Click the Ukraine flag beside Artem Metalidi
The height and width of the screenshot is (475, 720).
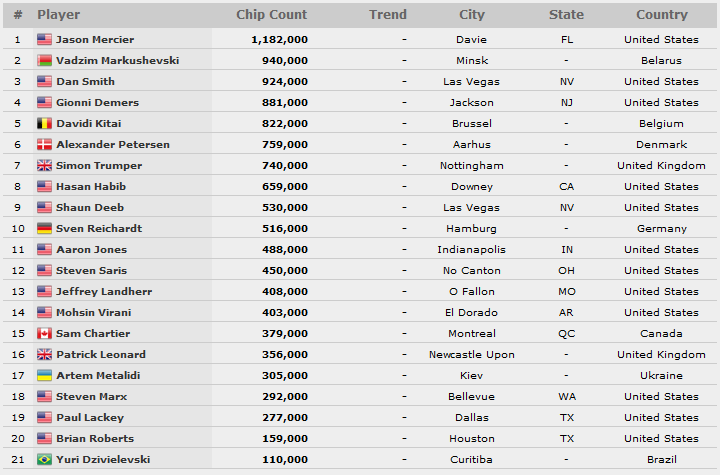point(44,375)
